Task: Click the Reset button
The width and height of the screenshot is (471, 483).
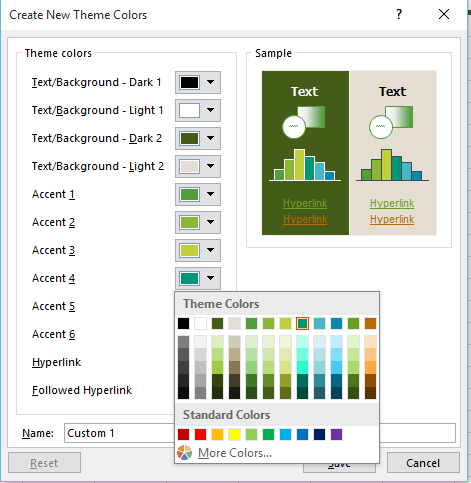Action: point(44,463)
